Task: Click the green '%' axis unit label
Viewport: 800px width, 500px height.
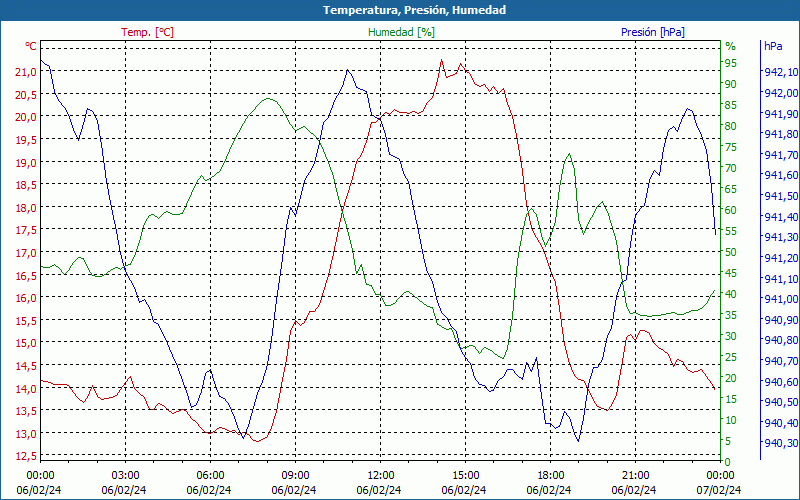Action: [x=731, y=46]
